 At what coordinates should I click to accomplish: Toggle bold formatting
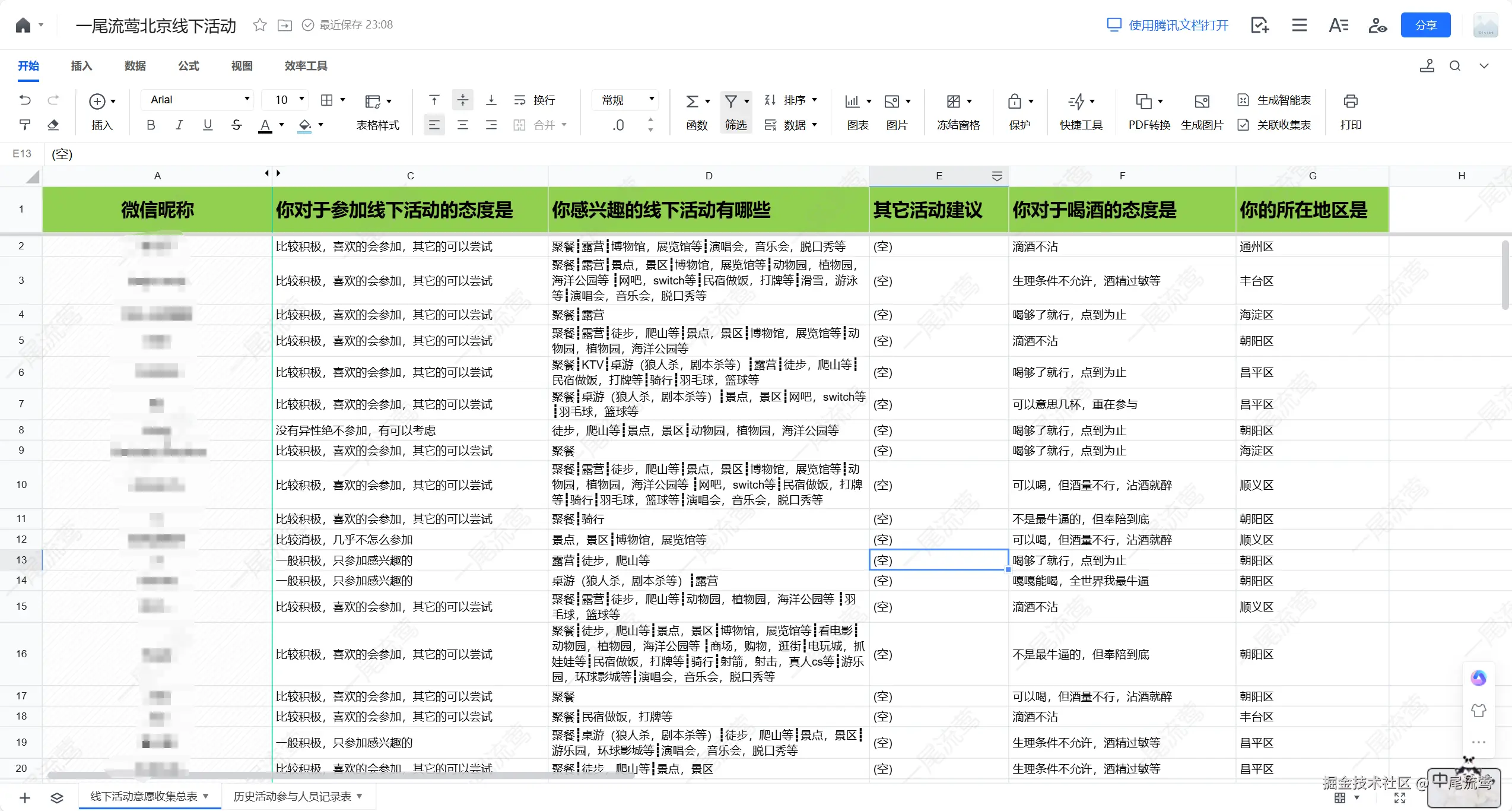click(151, 125)
